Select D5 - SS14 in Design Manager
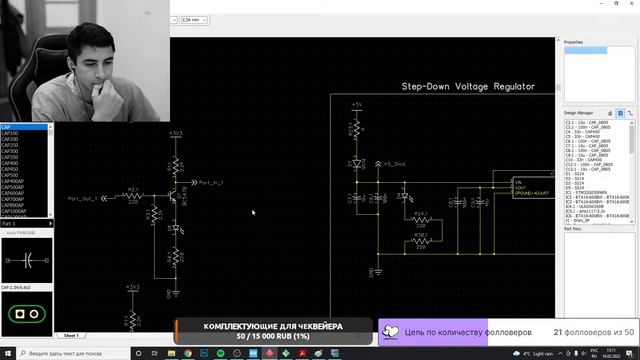 pyautogui.click(x=575, y=188)
